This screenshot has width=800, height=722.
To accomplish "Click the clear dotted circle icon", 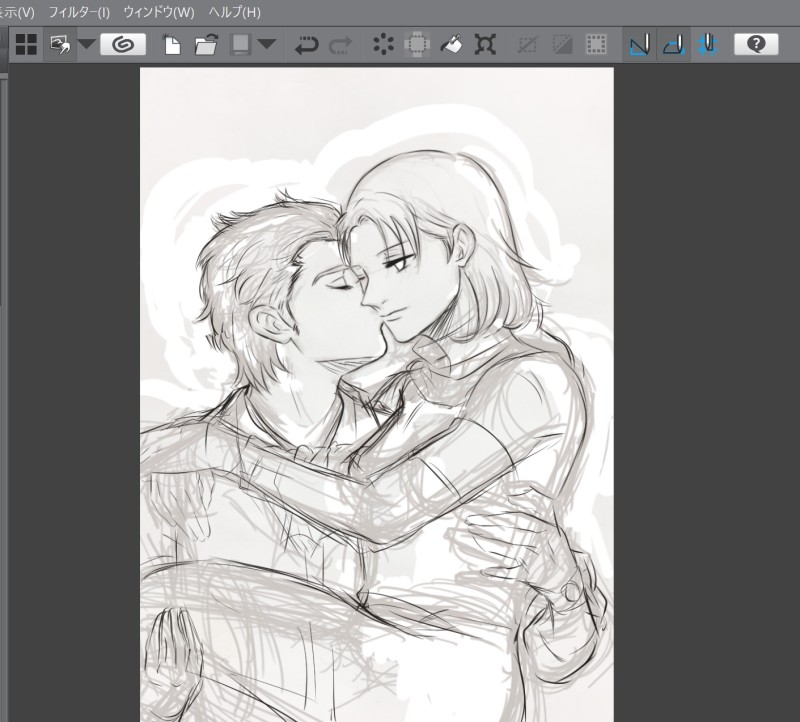I will point(383,44).
